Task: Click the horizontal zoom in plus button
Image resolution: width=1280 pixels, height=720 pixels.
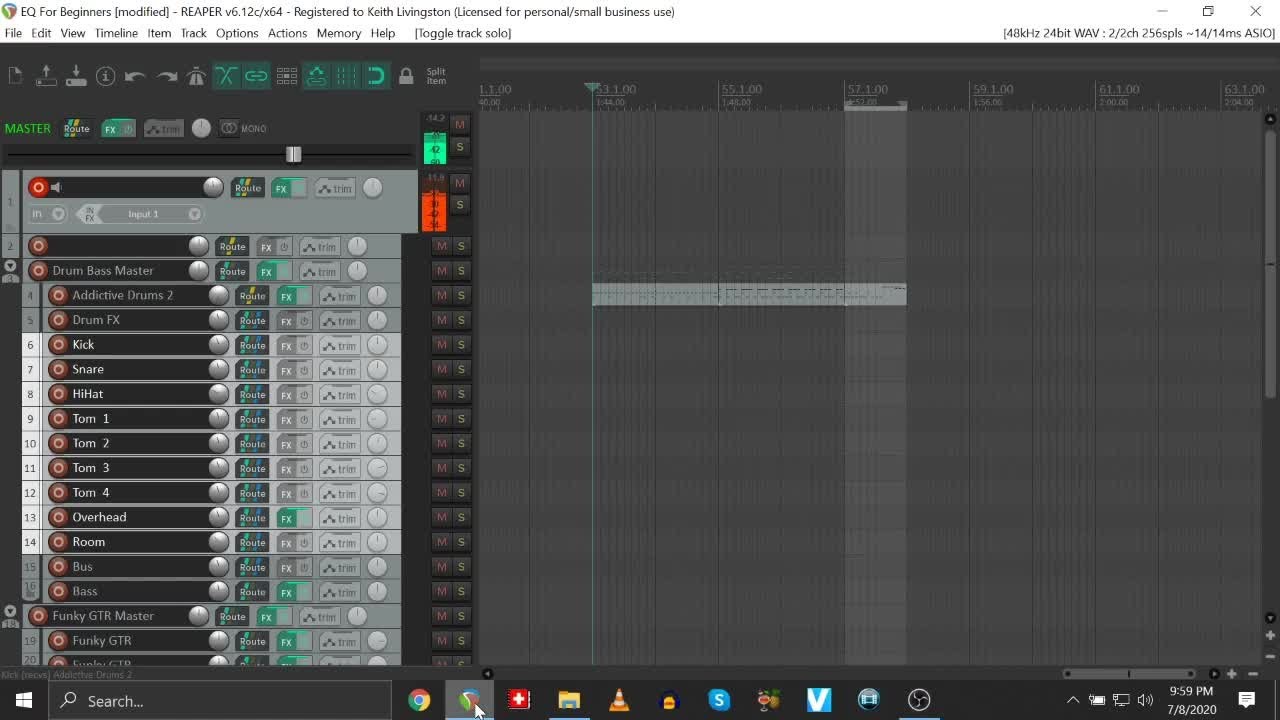Action: click(x=1232, y=674)
